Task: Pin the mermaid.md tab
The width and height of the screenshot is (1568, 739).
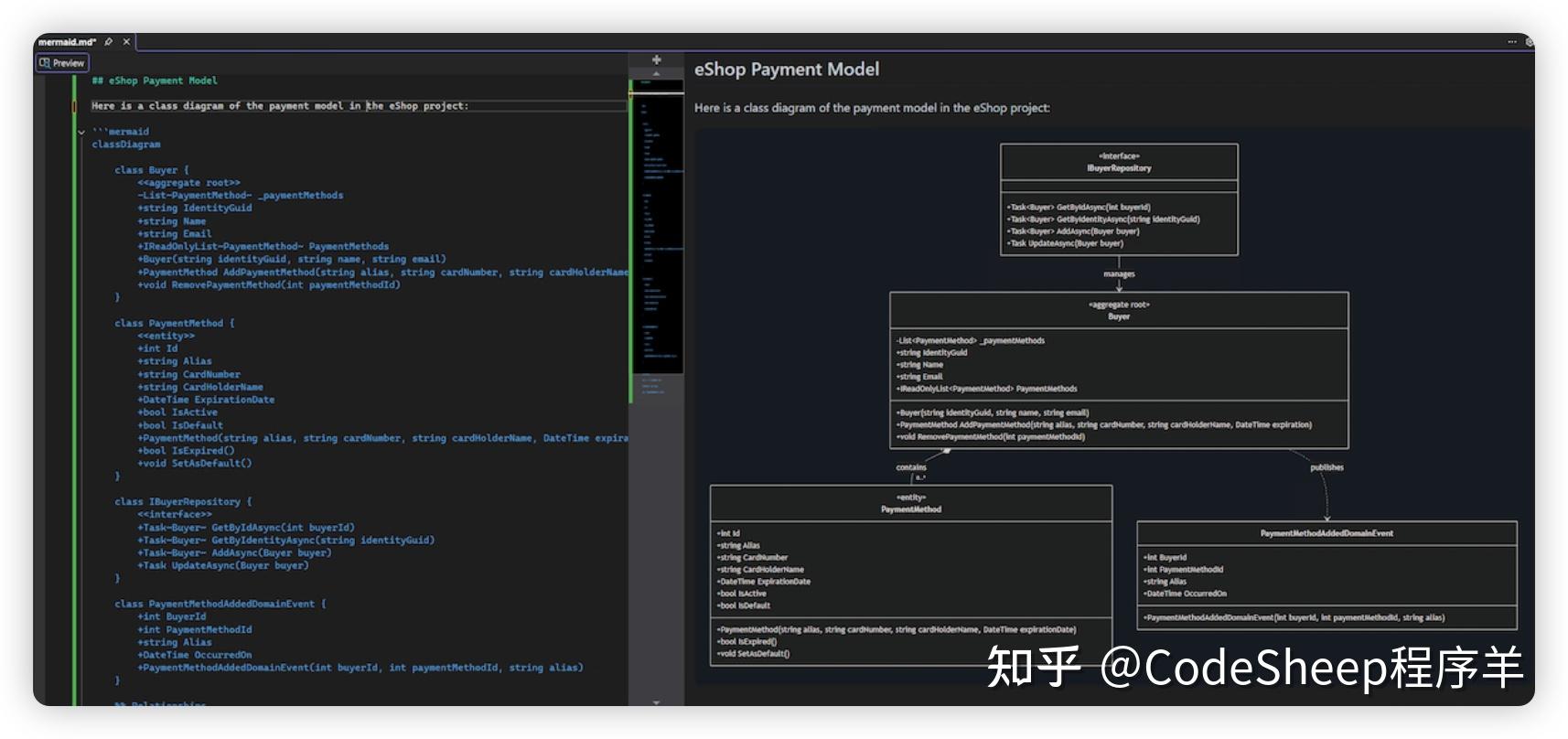Action: click(x=109, y=41)
